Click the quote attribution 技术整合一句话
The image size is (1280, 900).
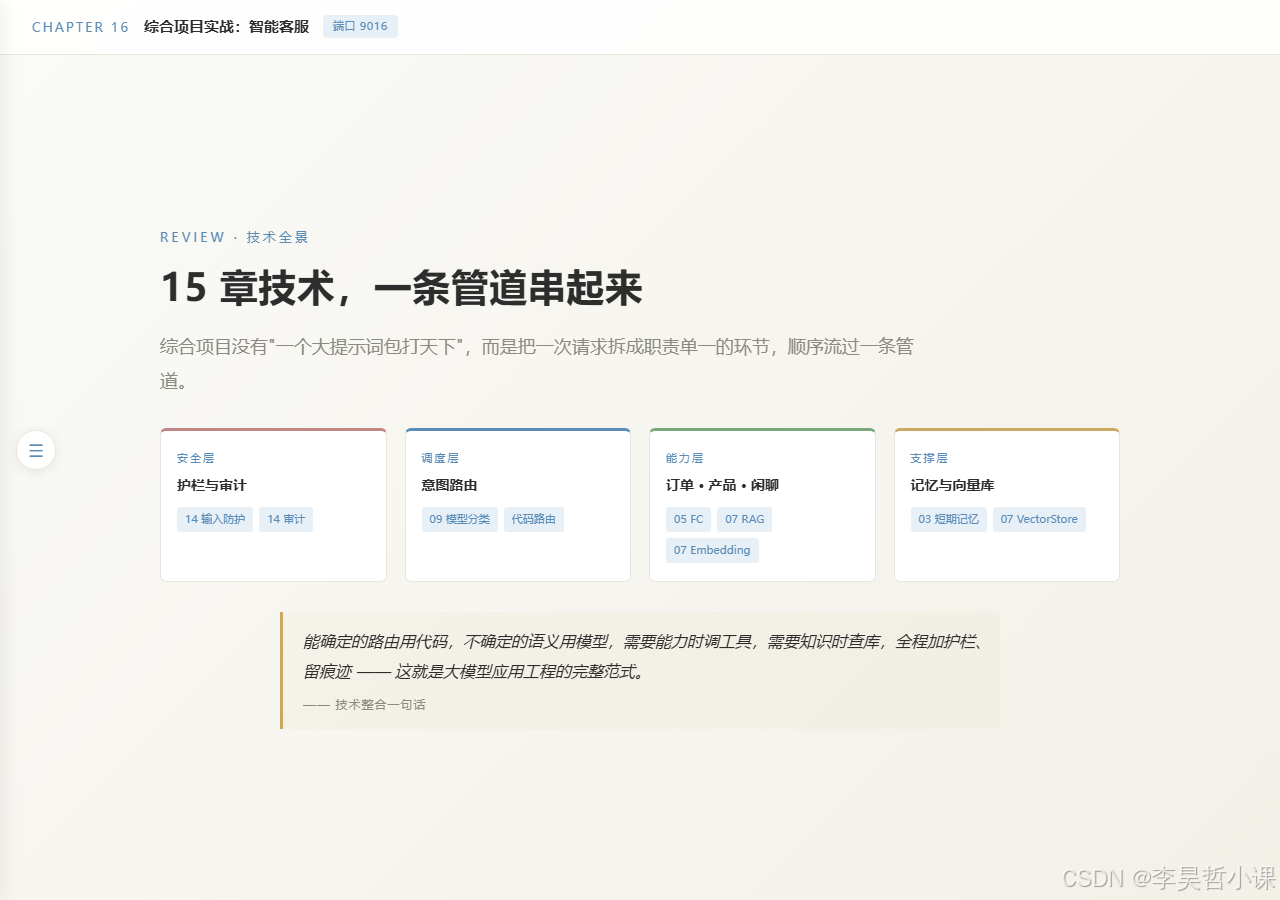tap(365, 704)
